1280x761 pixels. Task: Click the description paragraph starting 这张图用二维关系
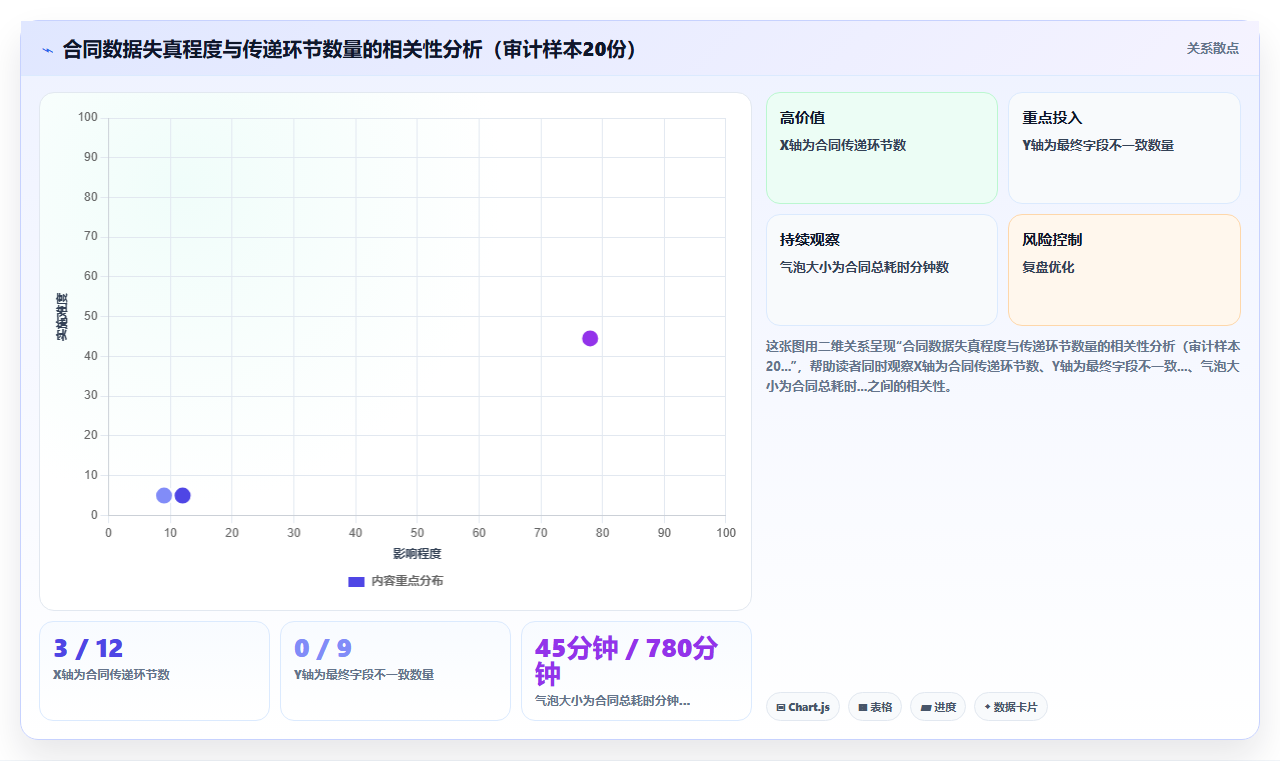click(x=1003, y=366)
